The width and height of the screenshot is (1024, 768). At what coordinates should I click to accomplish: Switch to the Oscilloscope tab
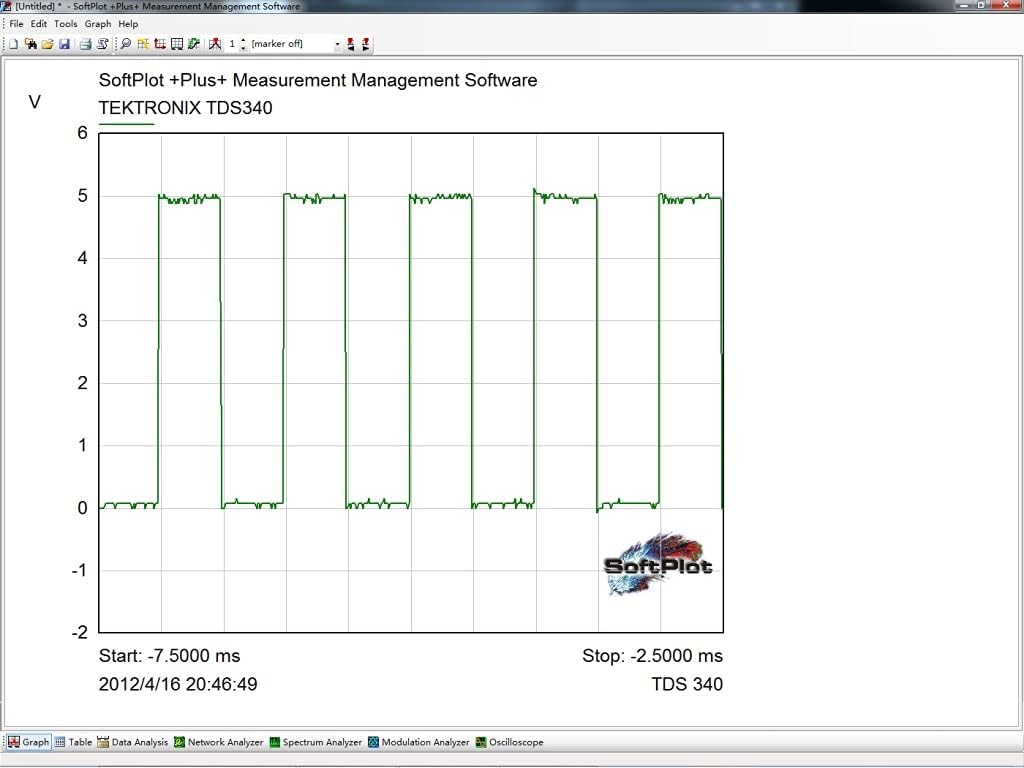click(510, 742)
